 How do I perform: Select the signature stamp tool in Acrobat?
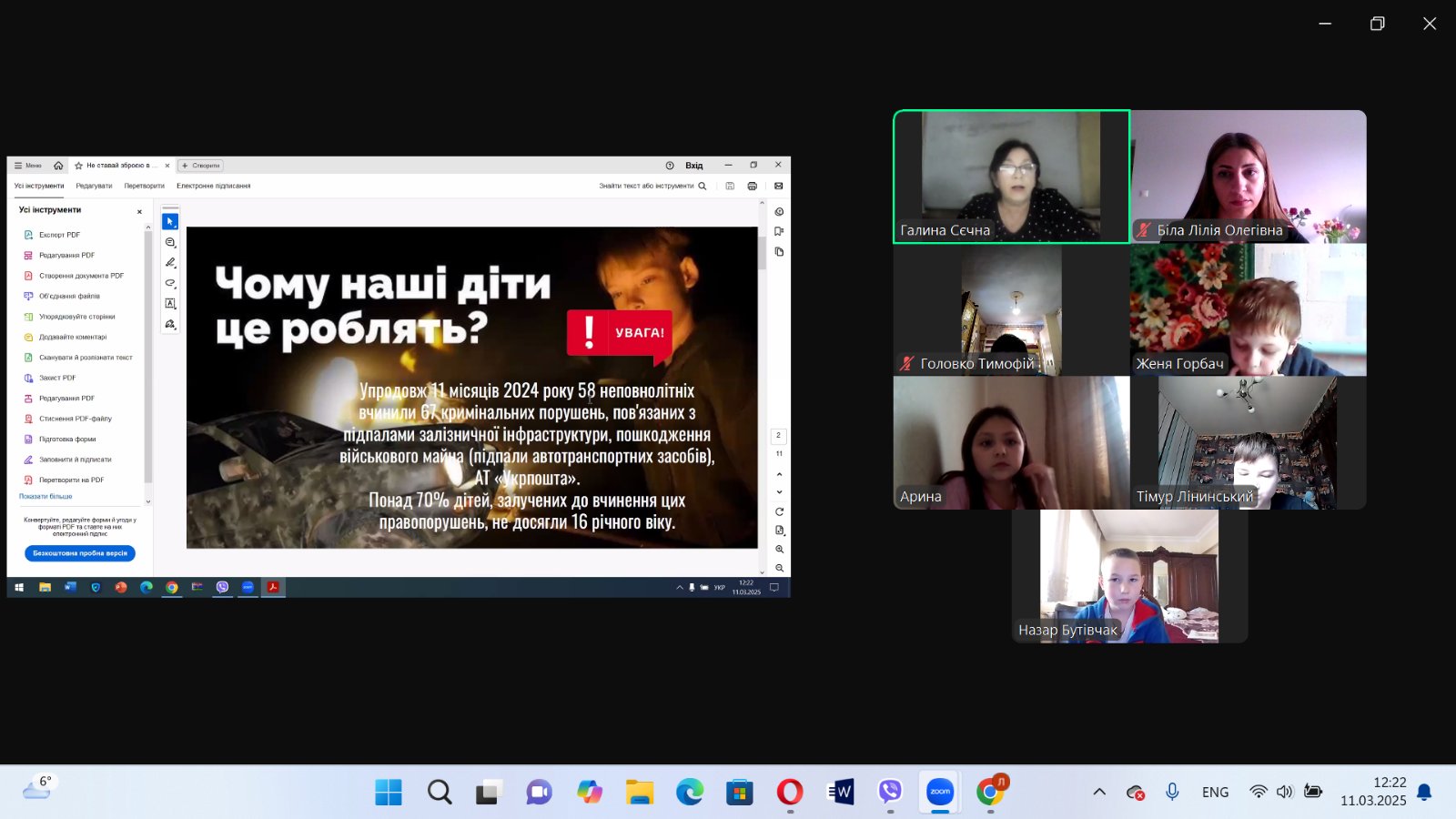[x=170, y=324]
